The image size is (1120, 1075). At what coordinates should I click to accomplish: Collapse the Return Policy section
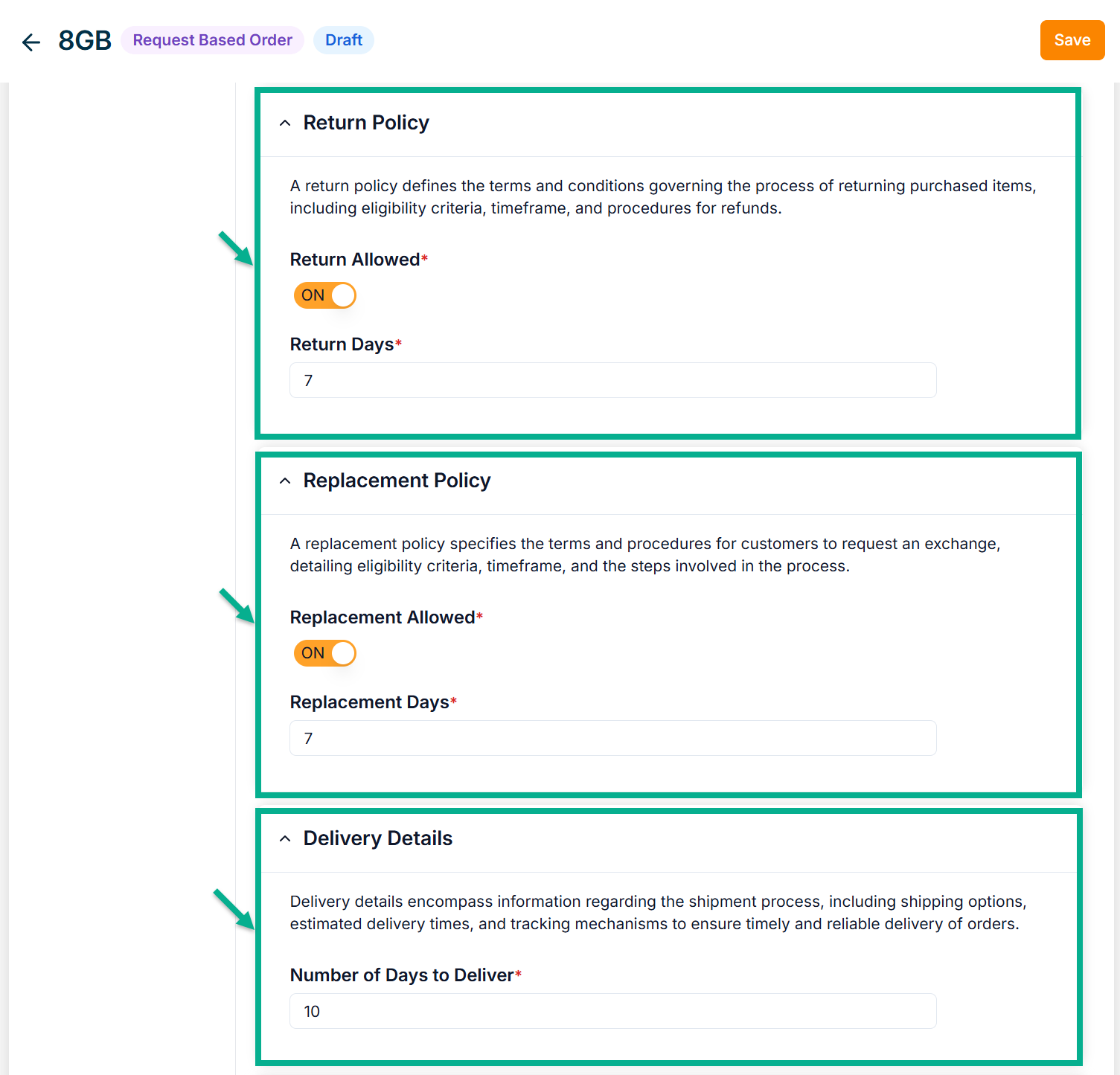[x=285, y=123]
